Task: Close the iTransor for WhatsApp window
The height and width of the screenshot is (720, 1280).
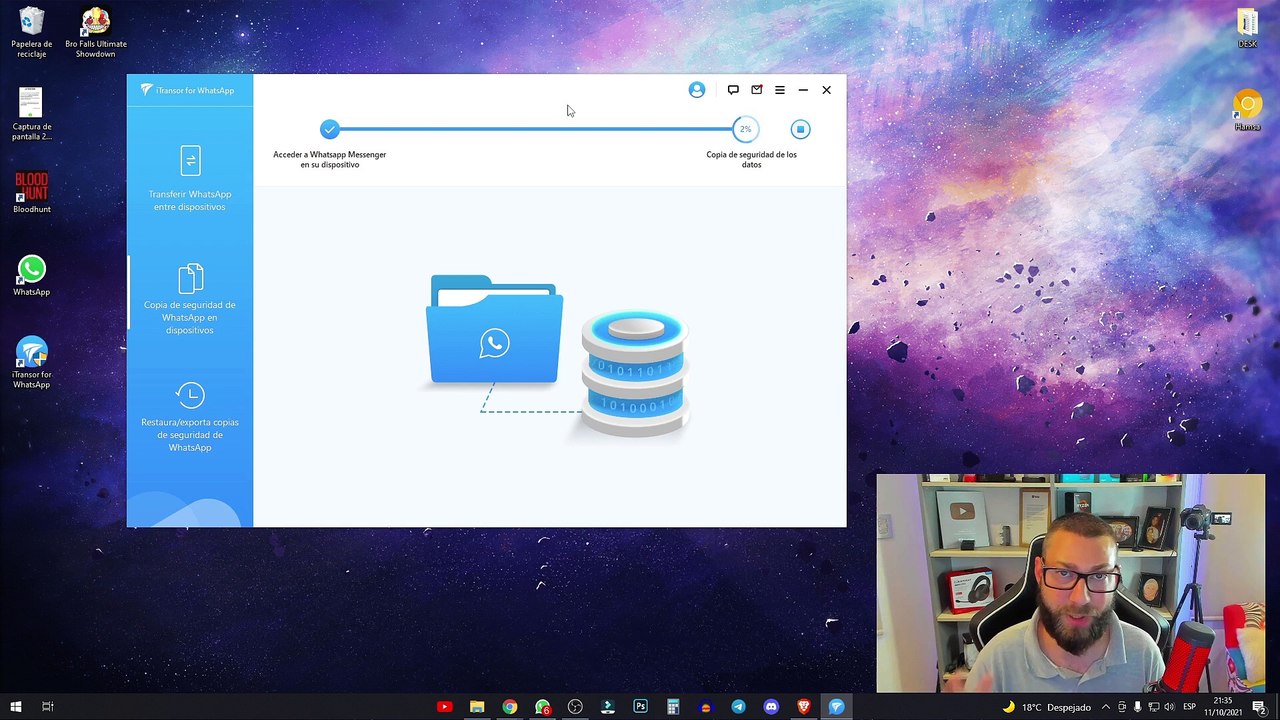Action: pos(827,90)
